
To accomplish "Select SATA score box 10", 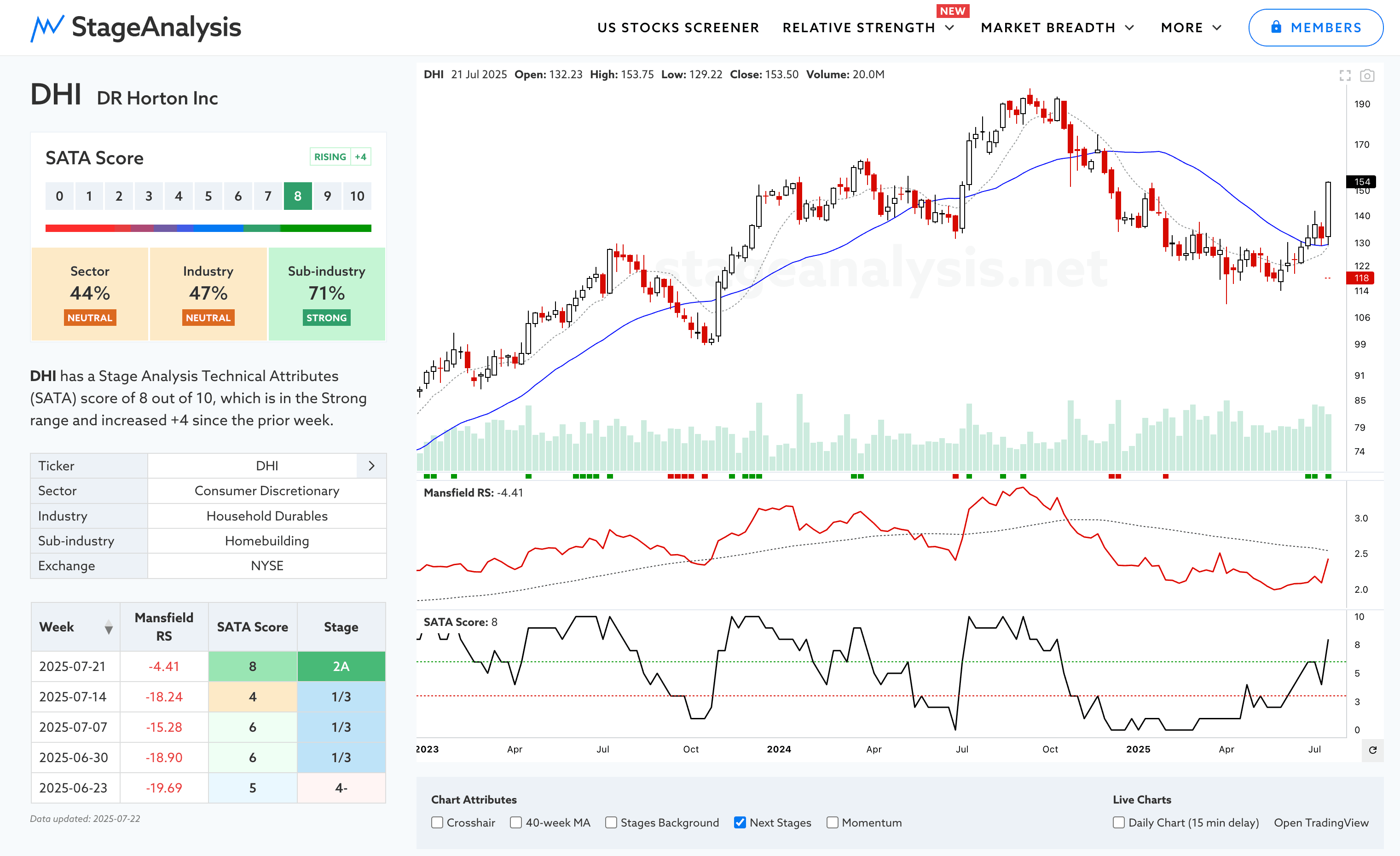I will (x=357, y=196).
